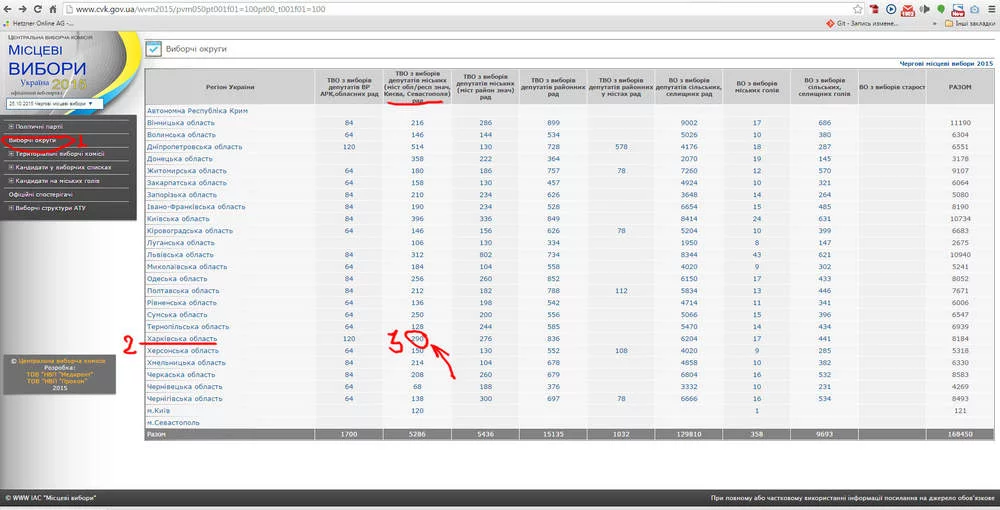
Task: Expand the Виборчі структури АТУ section
Action: (x=50, y=207)
